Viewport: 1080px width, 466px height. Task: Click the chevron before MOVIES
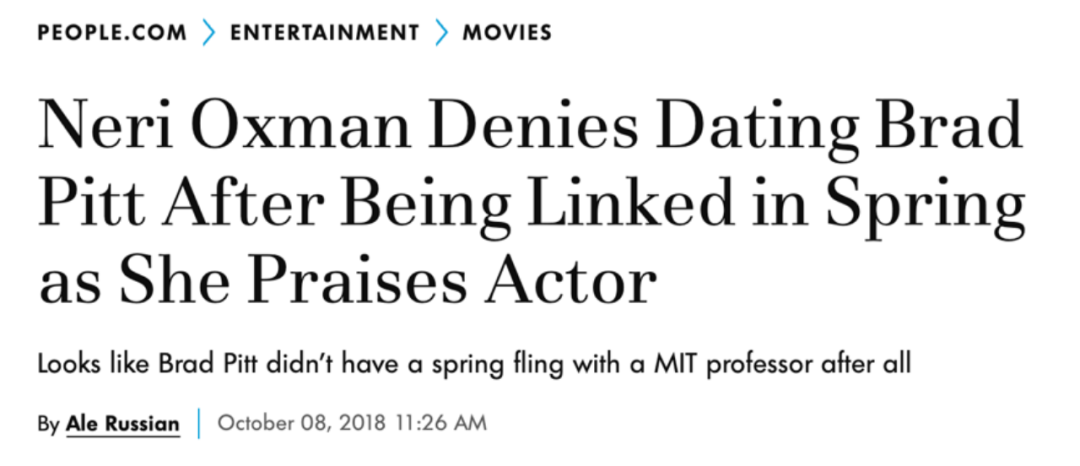tap(442, 32)
